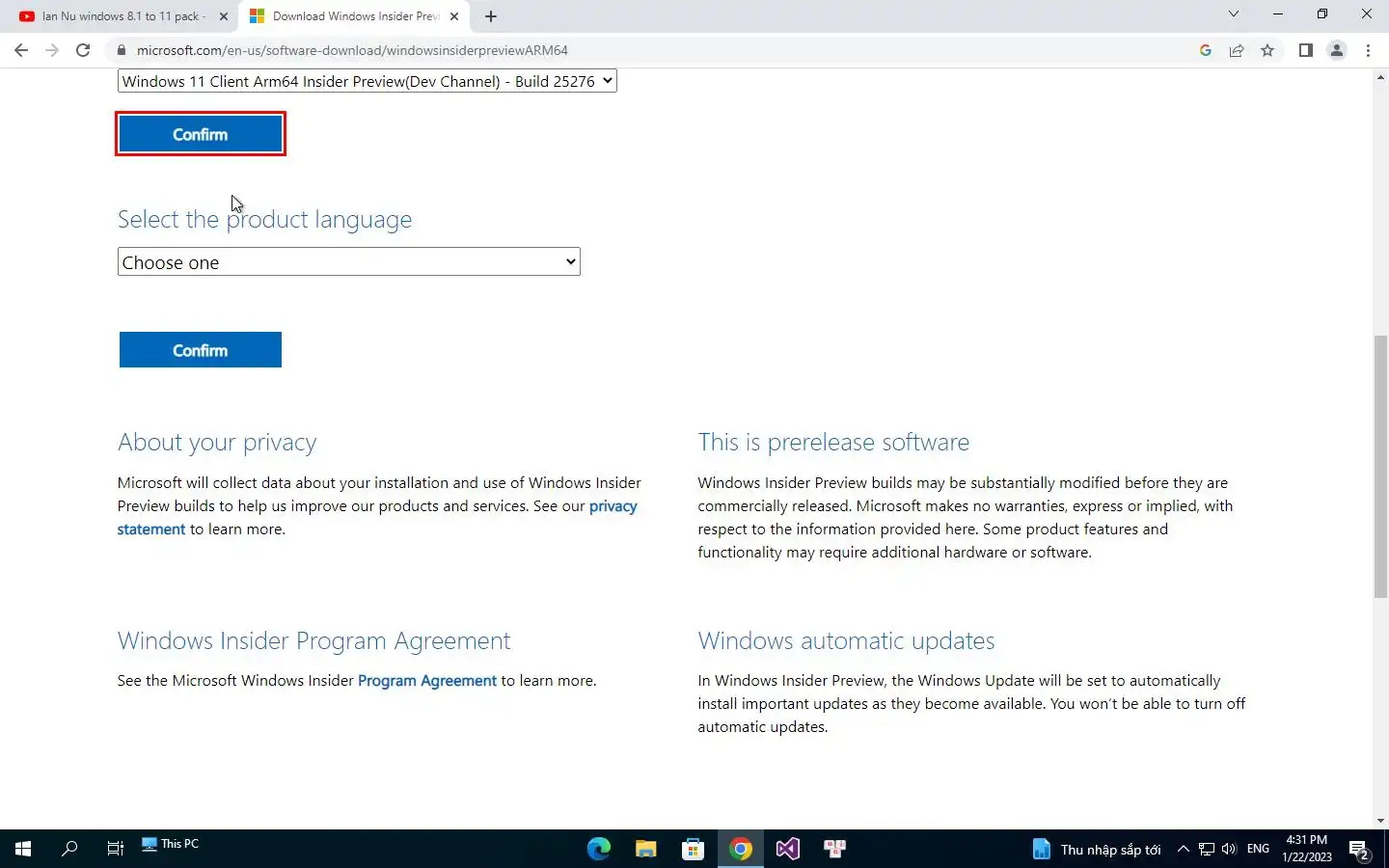This screenshot has width=1389, height=868.
Task: Click the address bar URL
Action: 352,50
